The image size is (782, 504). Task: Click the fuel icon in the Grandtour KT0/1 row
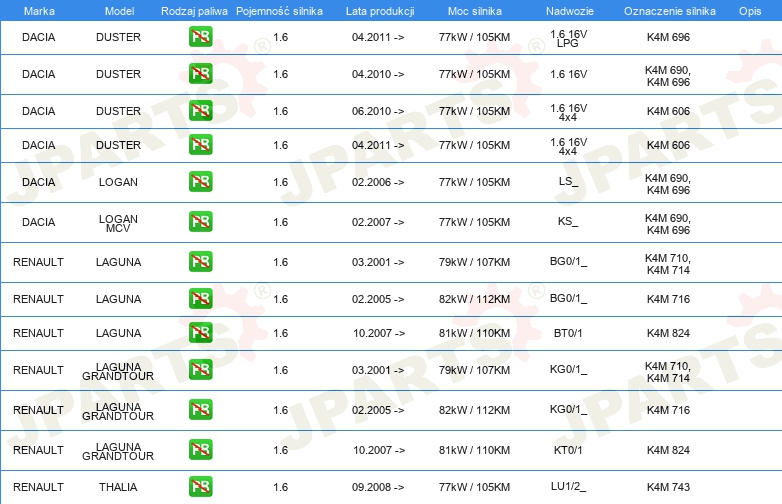point(200,450)
